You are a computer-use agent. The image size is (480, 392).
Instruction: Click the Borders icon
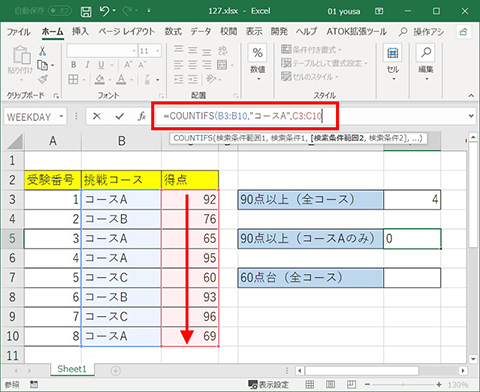(73, 79)
